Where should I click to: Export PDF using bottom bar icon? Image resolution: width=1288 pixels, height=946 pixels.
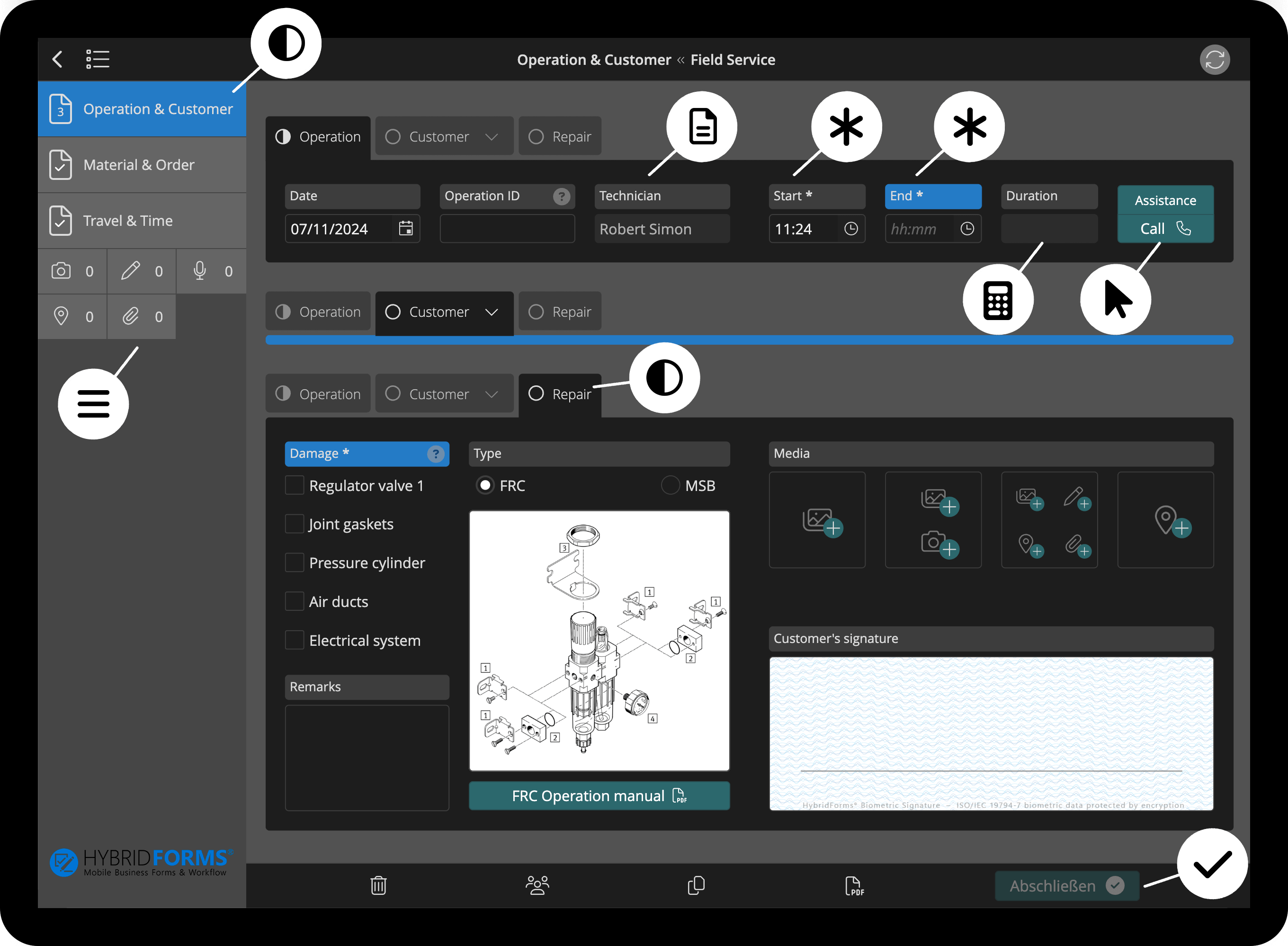[x=854, y=885]
